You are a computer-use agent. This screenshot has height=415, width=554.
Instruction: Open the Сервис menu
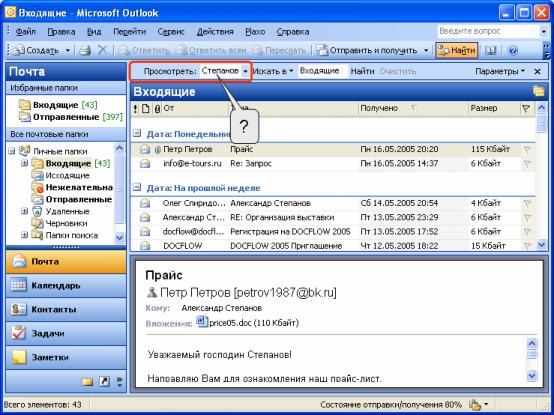(x=171, y=32)
